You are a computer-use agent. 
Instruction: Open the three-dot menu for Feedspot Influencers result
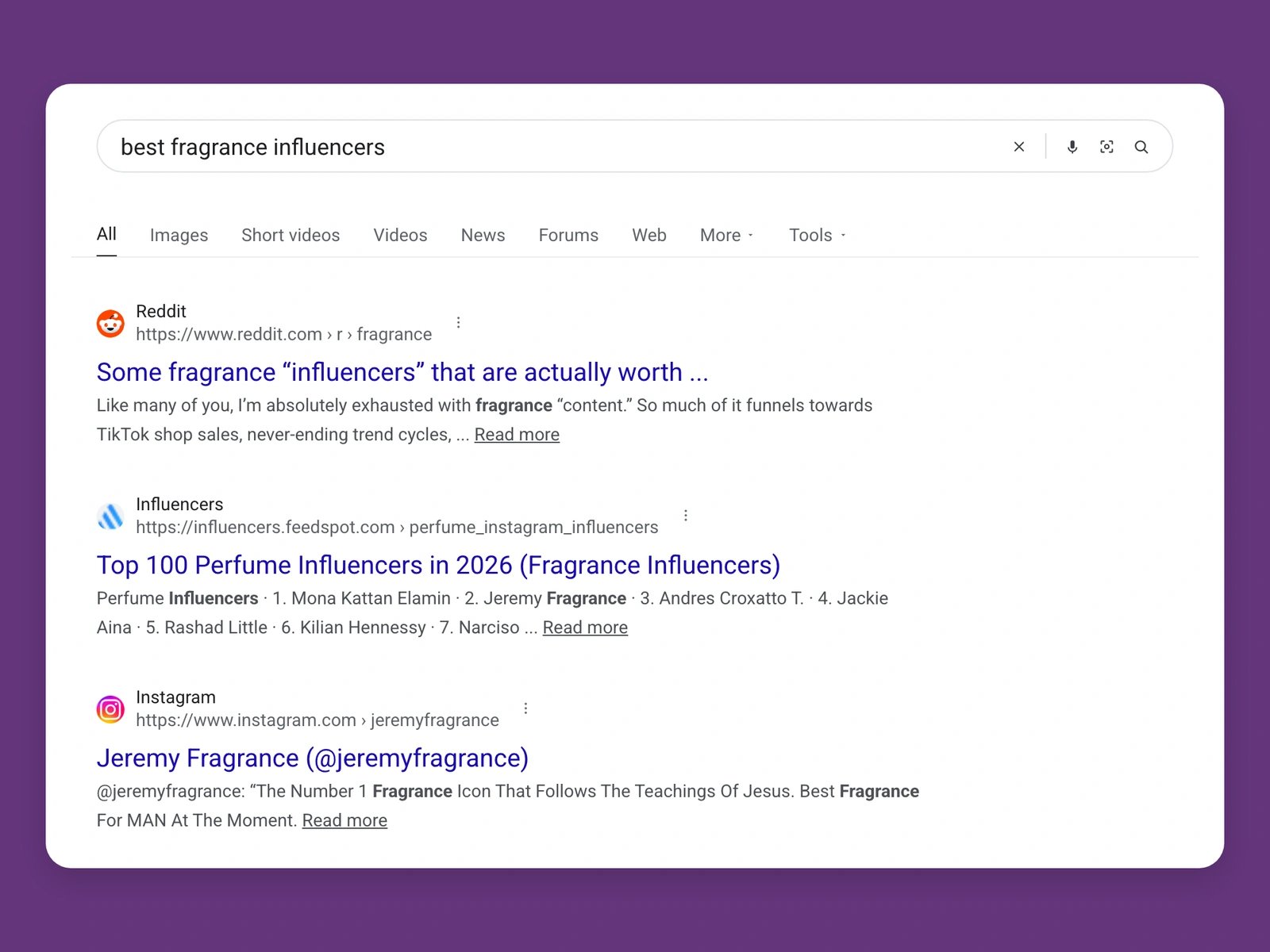pos(686,515)
